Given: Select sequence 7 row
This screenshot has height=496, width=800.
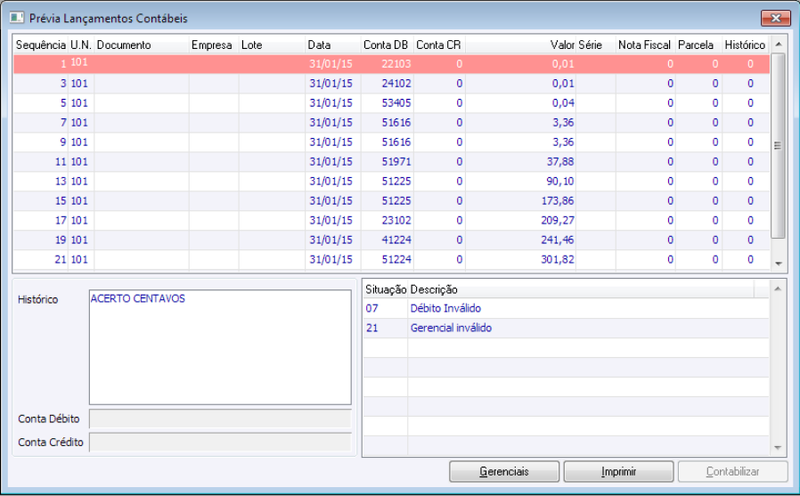Looking at the screenshot, I should click(391, 122).
